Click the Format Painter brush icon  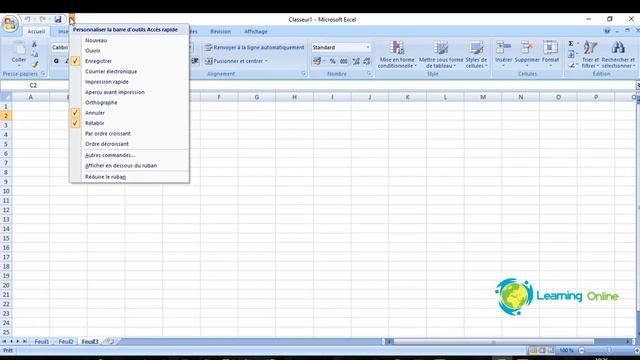(x=34, y=64)
